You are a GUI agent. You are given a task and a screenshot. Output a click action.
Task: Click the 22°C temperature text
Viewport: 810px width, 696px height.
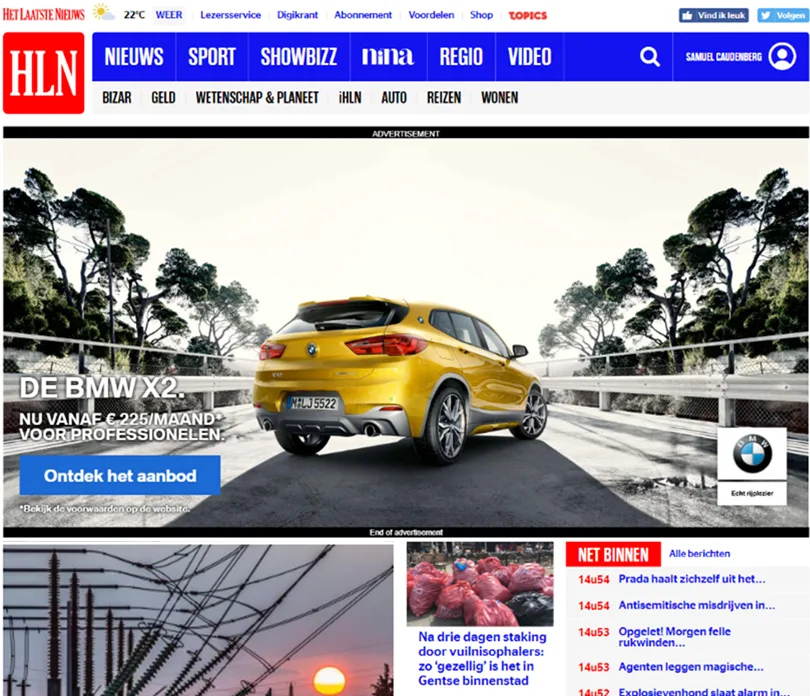pos(134,15)
